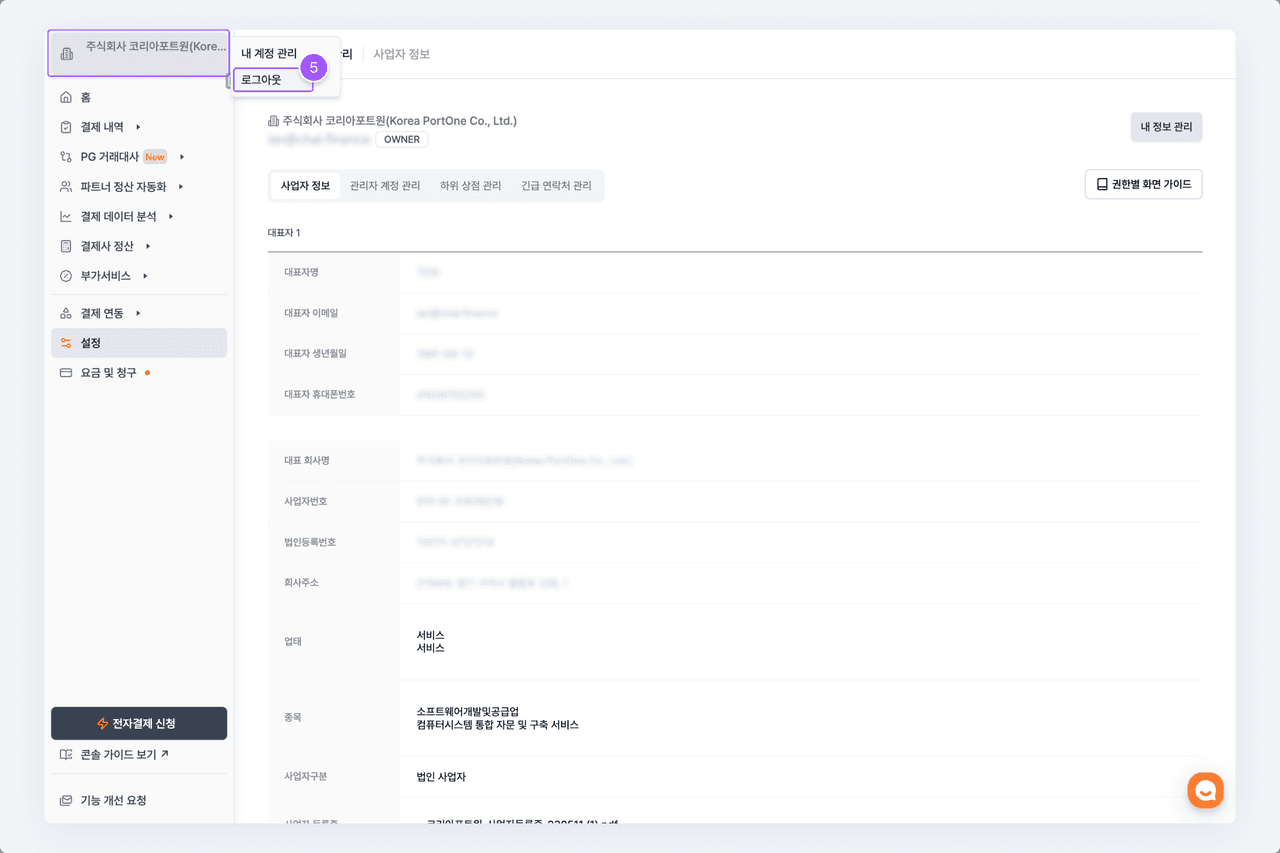This screenshot has width=1280, height=853.
Task: Click the 파트너 정산 자동화 people icon
Action: click(x=66, y=187)
